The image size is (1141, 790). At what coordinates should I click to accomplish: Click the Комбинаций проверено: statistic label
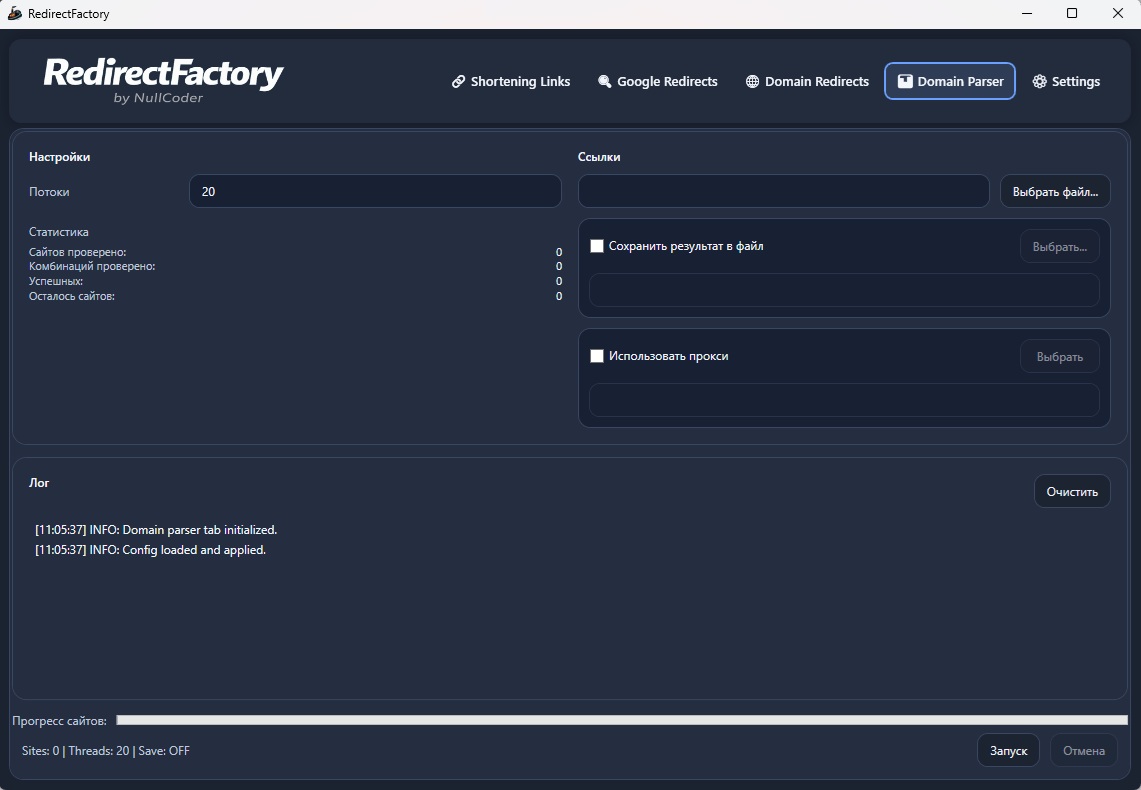tap(92, 266)
